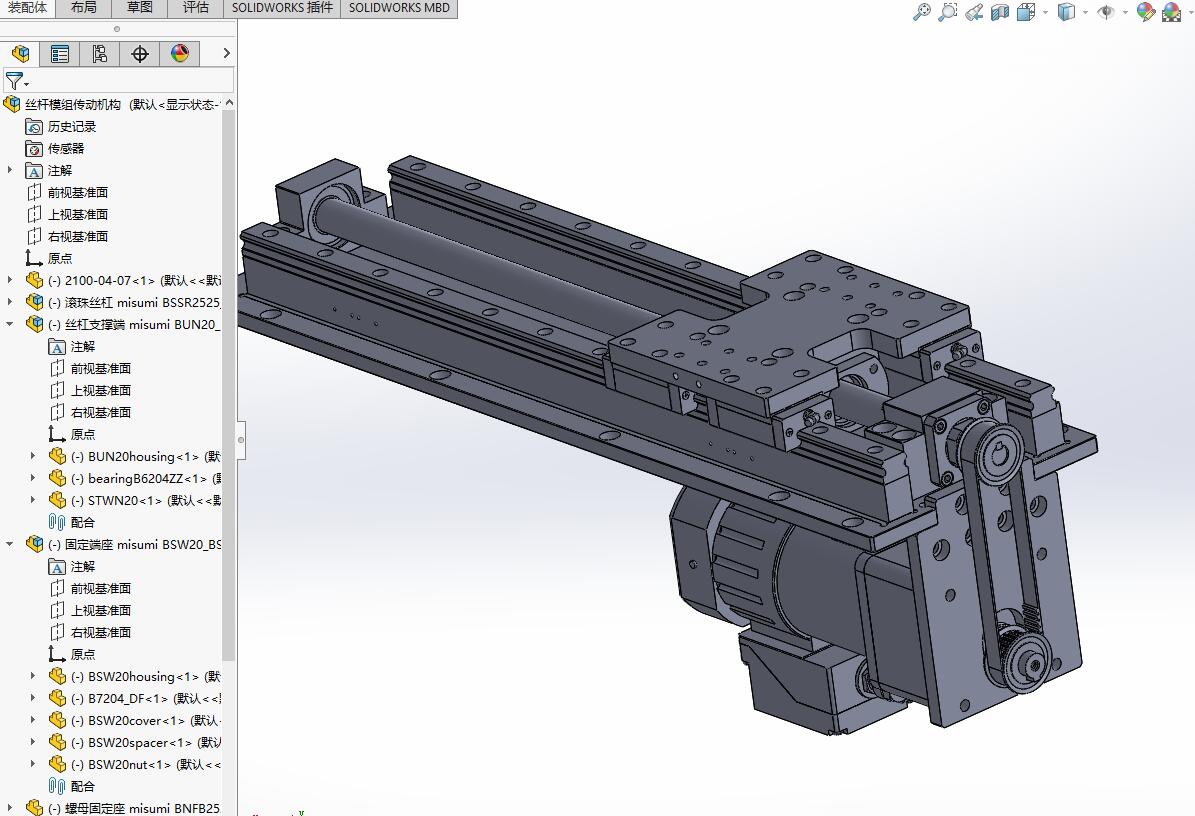Select the top-level 原点 origin
1195x816 pixels.
(59, 259)
